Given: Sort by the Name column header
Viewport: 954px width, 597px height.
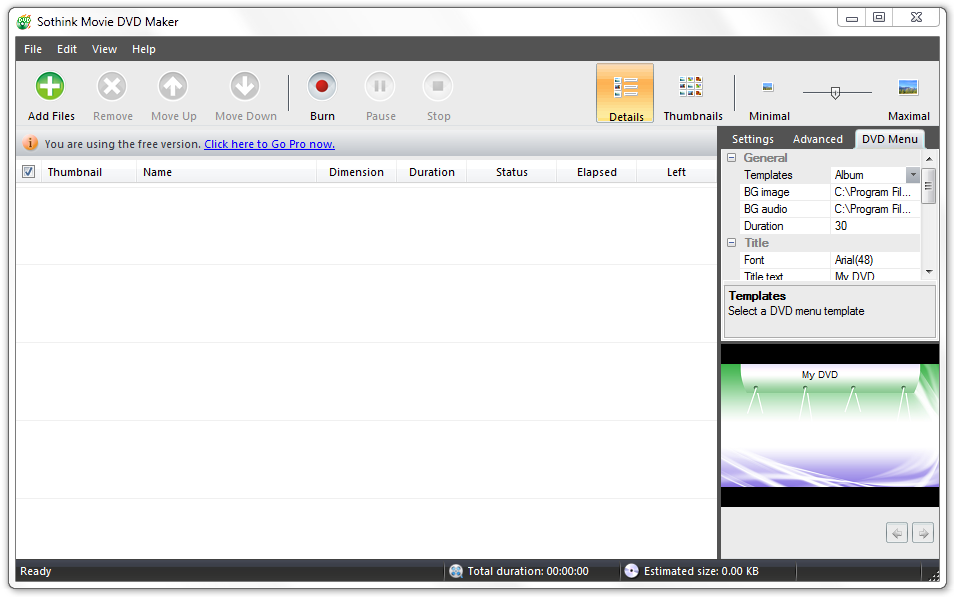Looking at the screenshot, I should (x=226, y=172).
